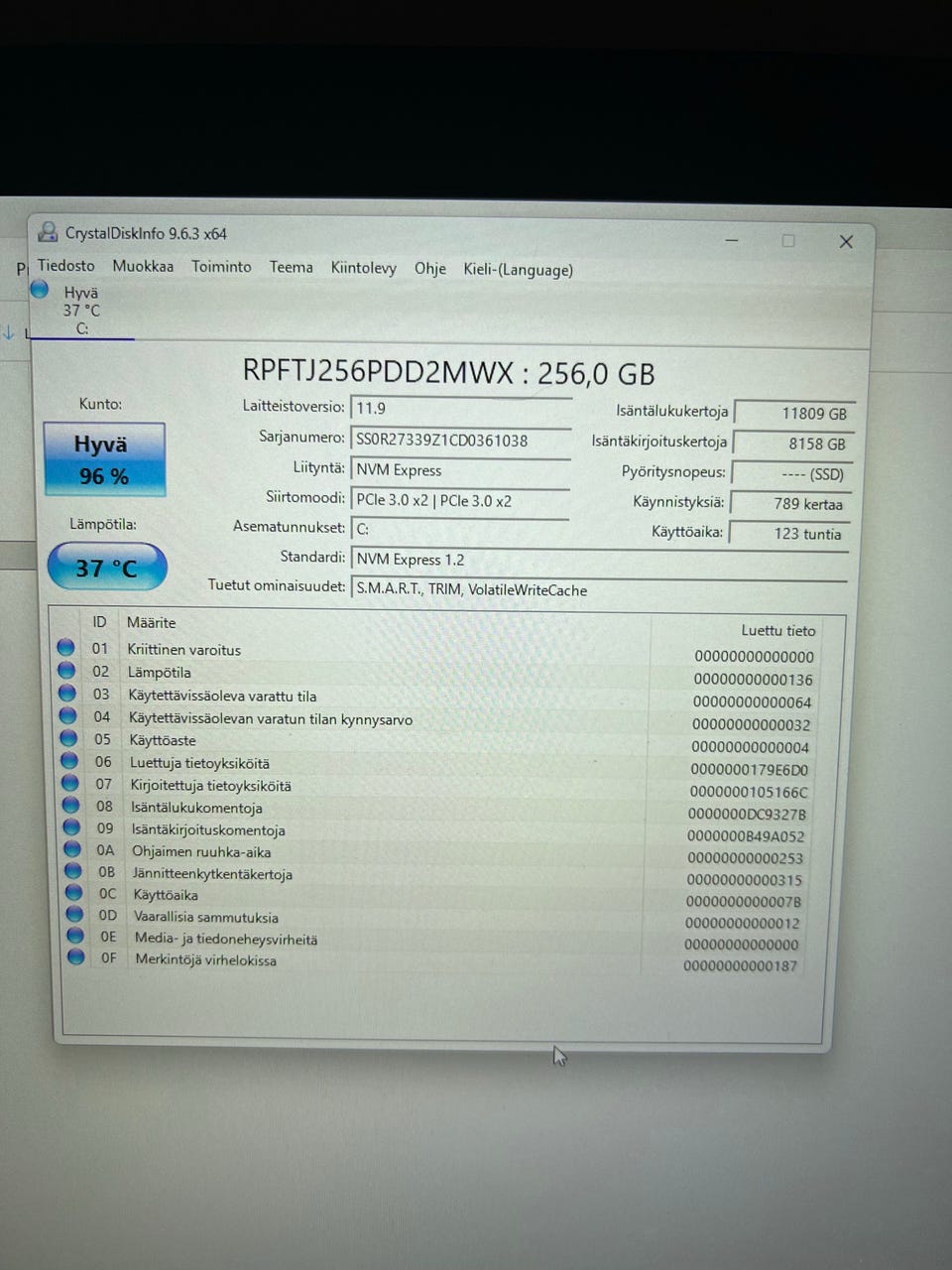Select the Isäntälukukomentoja attribute
Screen dimensions: 952x1270
pos(196,808)
